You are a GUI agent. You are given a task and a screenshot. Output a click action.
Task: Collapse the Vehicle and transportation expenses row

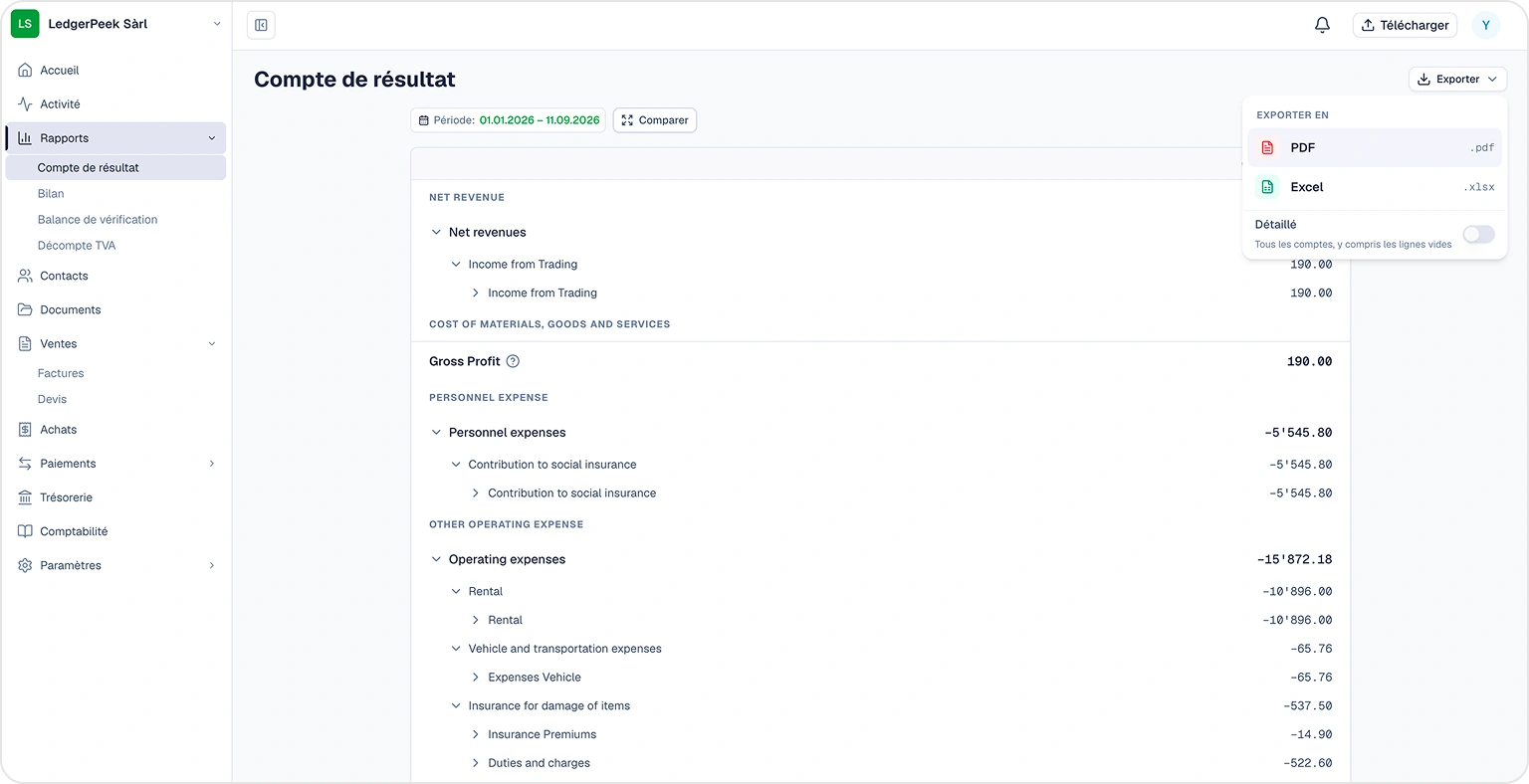[x=456, y=649]
